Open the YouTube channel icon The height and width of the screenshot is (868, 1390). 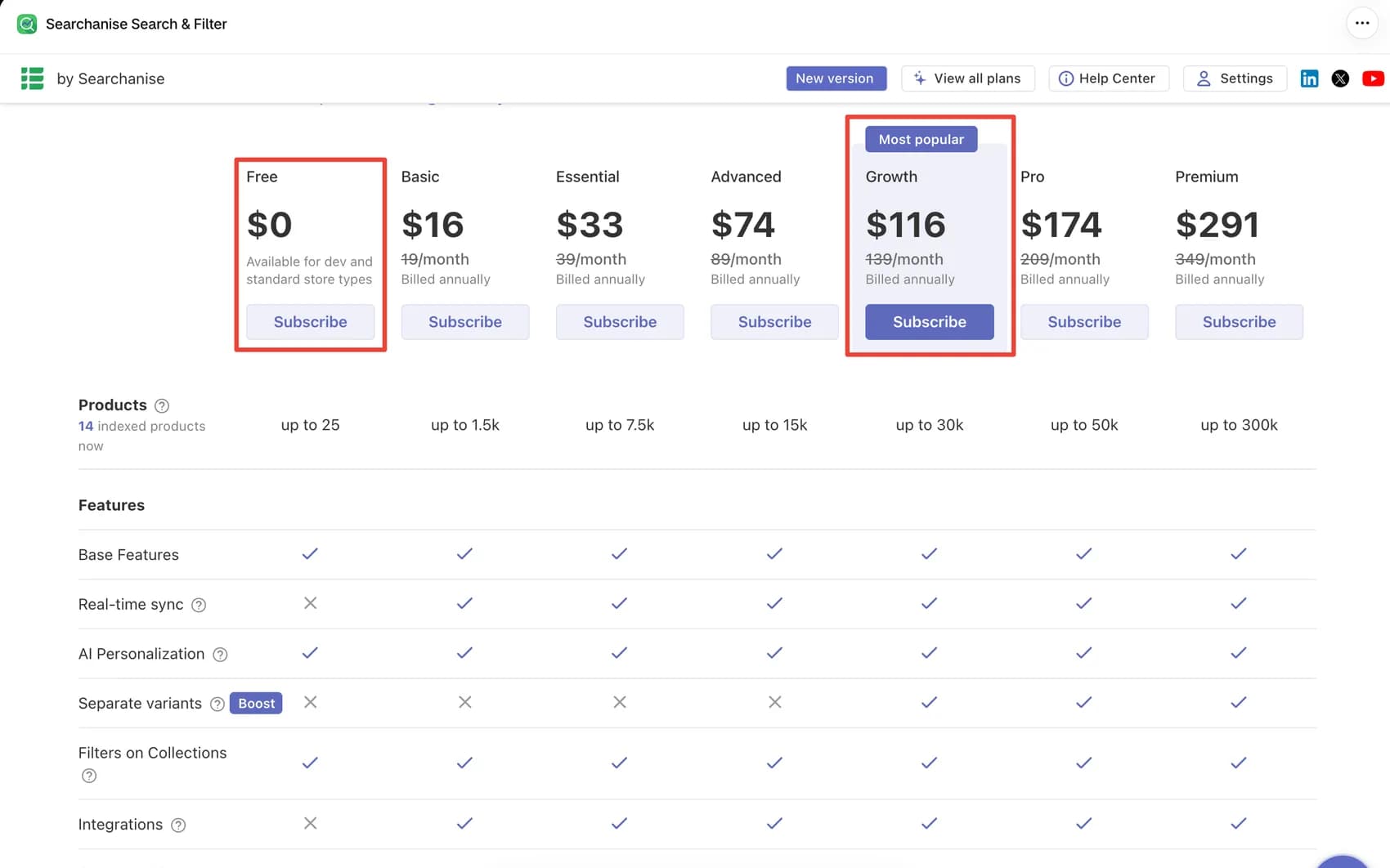point(1373,78)
